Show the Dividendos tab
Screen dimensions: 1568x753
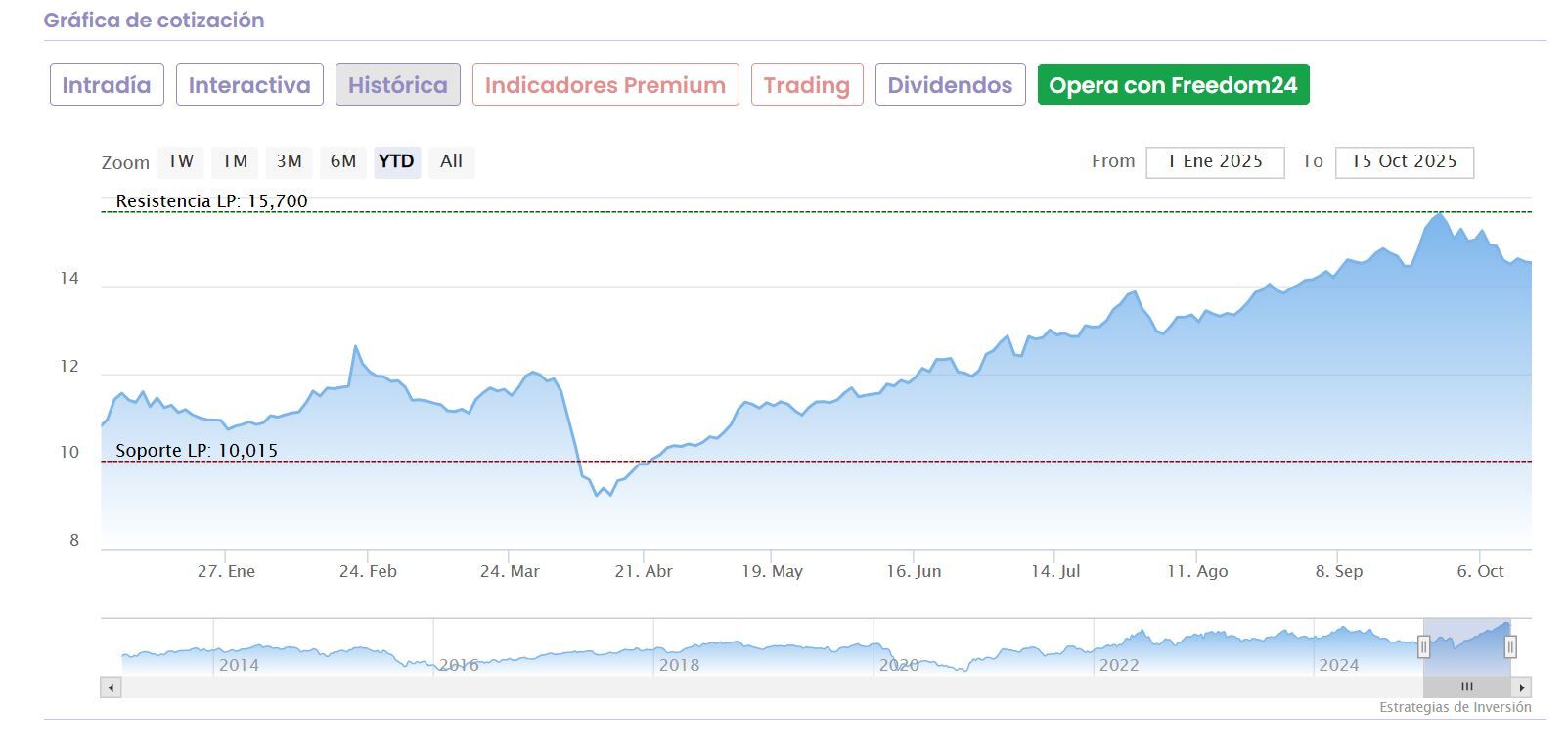click(950, 85)
